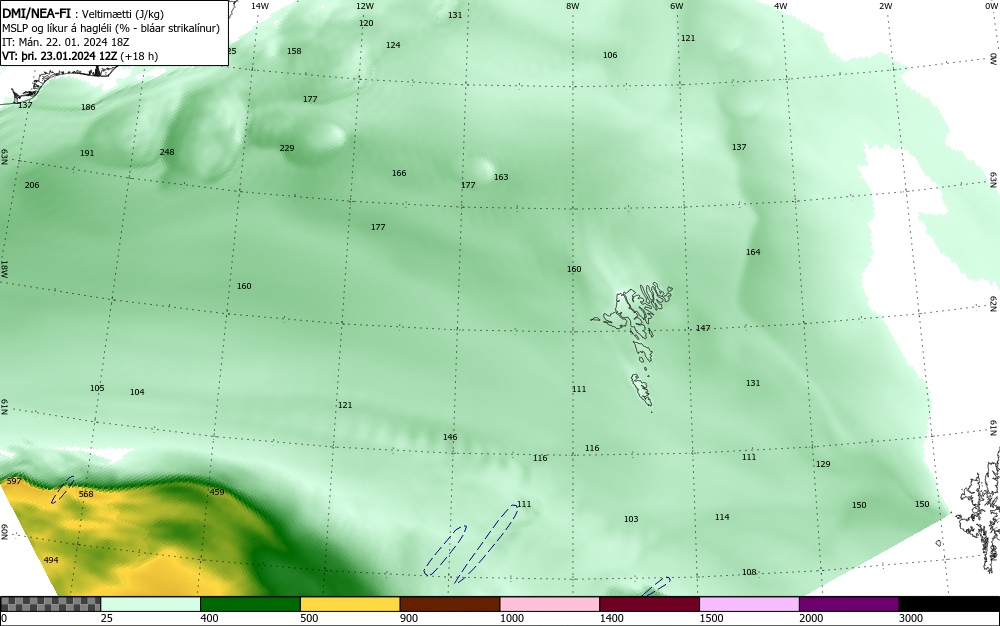Click the CAPE value 248
The height and width of the screenshot is (626, 1000).
point(167,152)
